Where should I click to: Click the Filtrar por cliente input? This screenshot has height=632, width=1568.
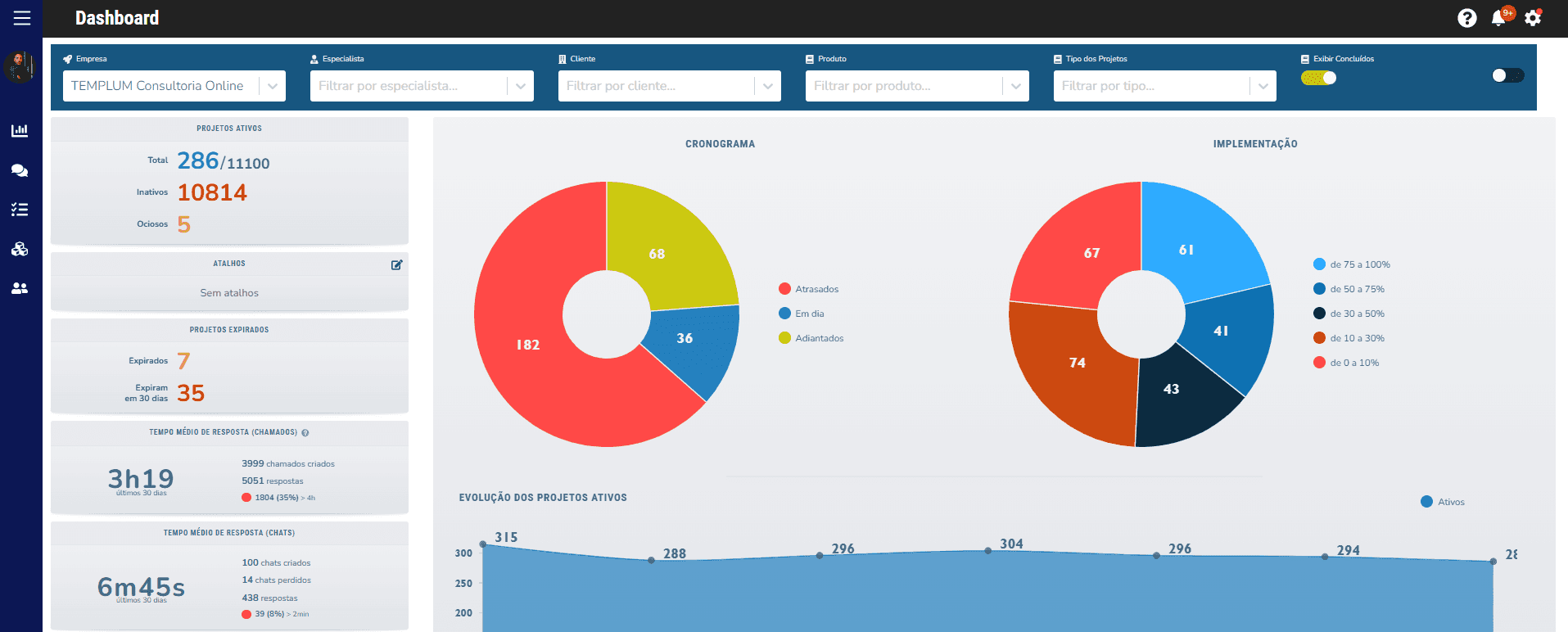click(657, 86)
